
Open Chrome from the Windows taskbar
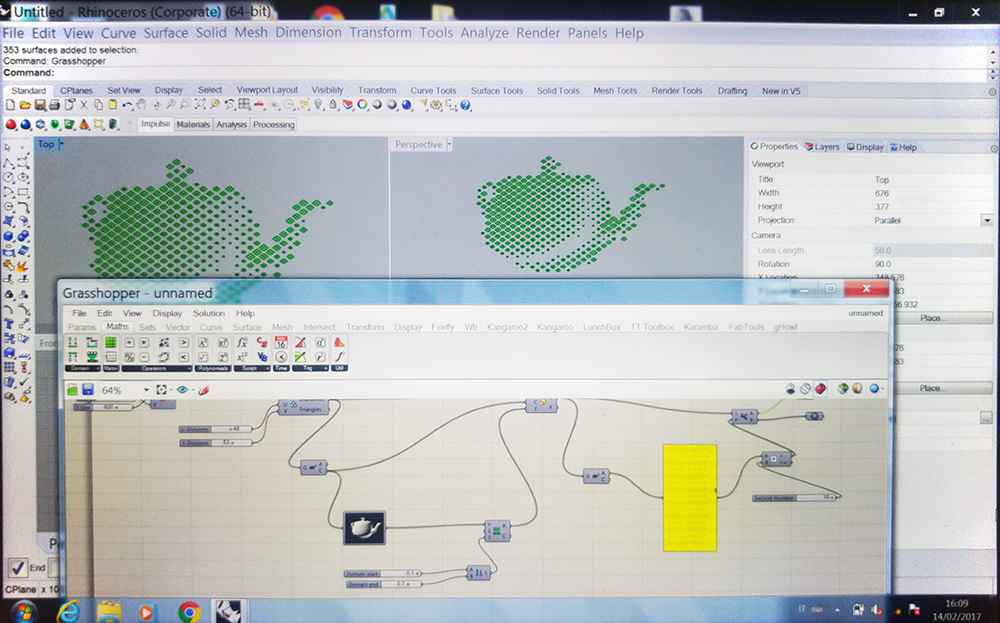click(189, 612)
